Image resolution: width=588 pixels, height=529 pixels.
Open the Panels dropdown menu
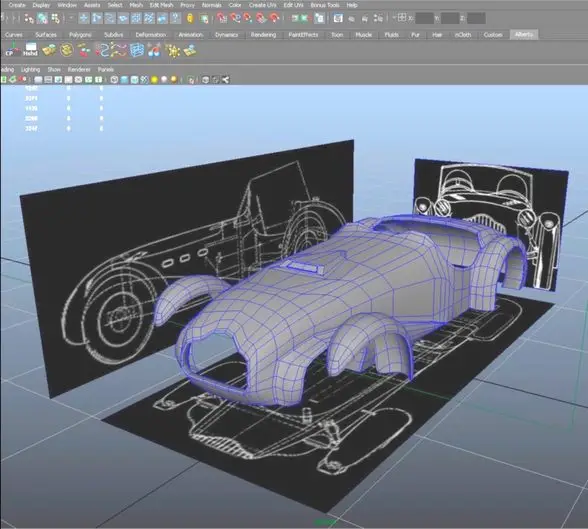pos(105,69)
